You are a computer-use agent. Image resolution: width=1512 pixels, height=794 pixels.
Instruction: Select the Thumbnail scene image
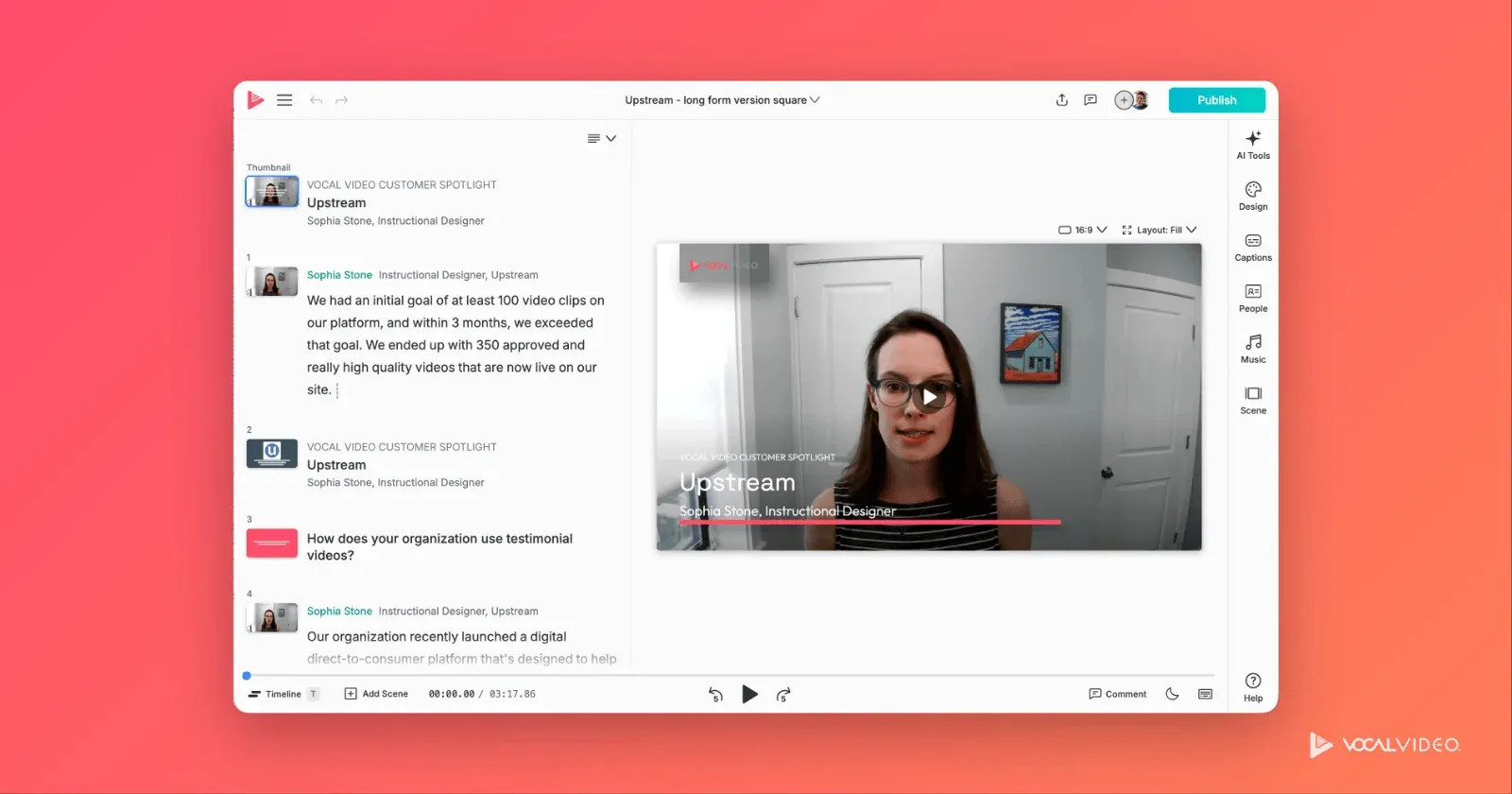(x=272, y=191)
